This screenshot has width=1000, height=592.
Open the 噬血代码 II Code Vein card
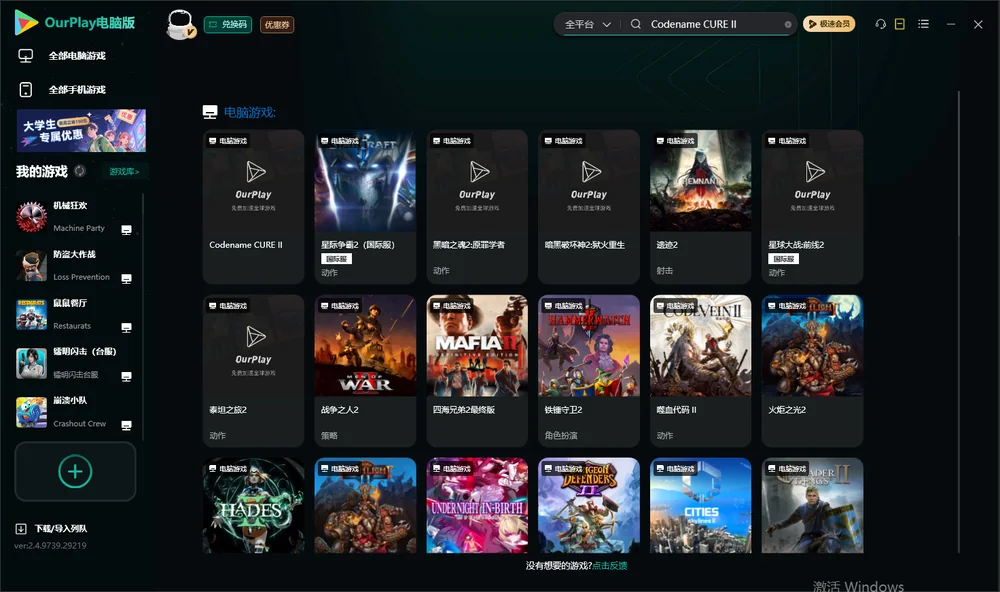[701, 371]
